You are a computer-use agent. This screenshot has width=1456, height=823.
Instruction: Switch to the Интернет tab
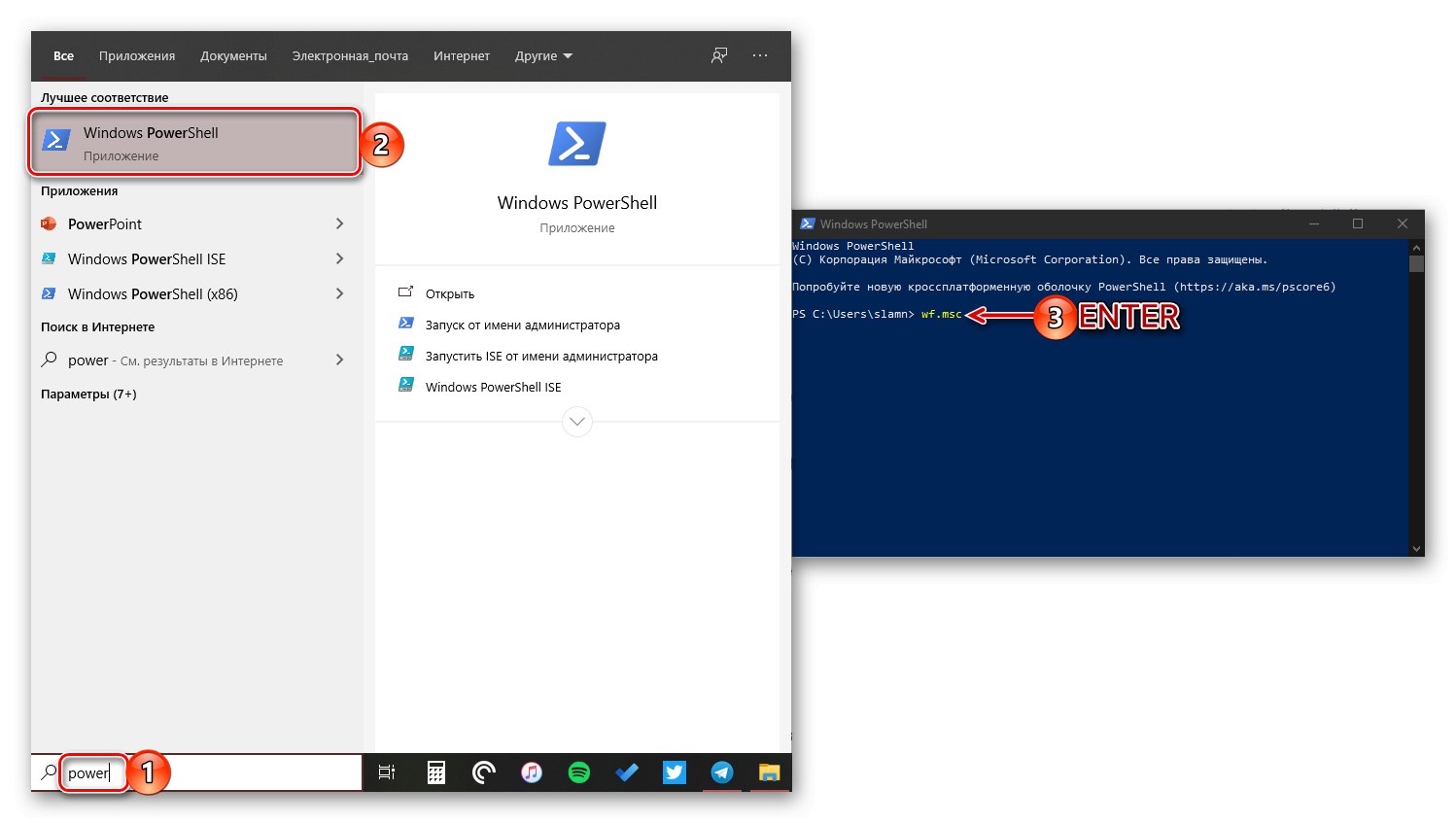[462, 55]
